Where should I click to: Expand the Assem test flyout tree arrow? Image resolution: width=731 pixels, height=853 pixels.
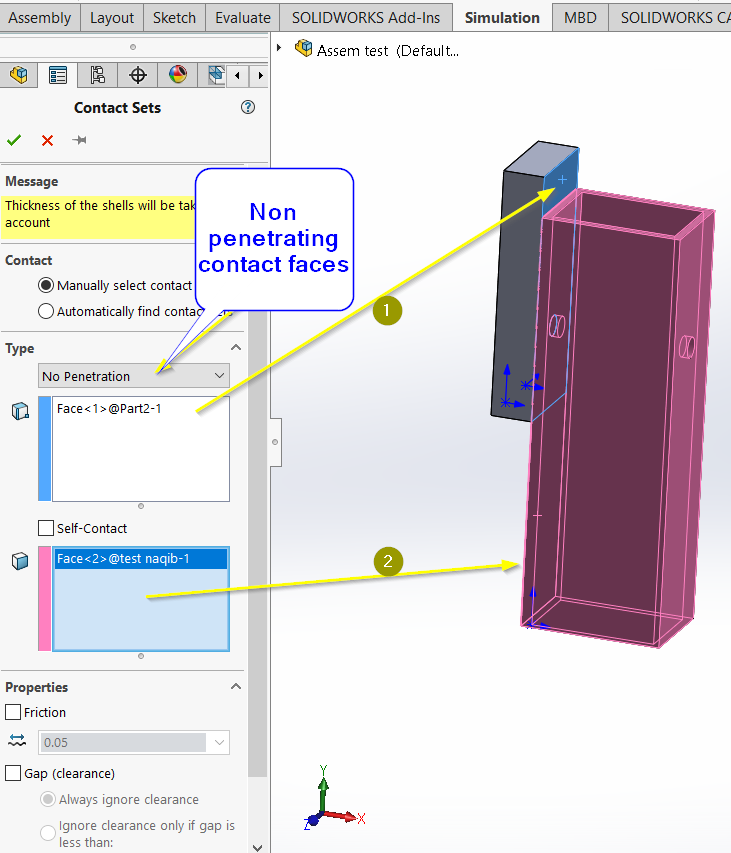coord(279,48)
